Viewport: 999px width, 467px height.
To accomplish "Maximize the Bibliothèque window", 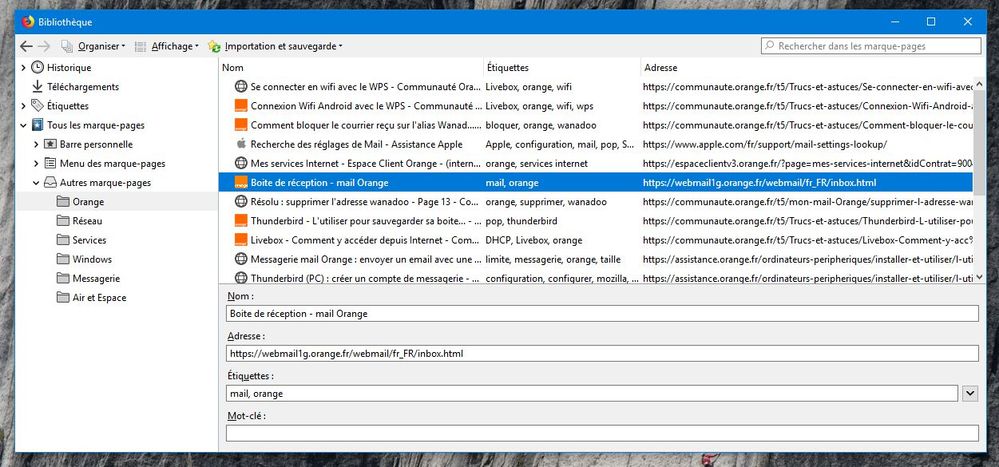I will click(931, 22).
